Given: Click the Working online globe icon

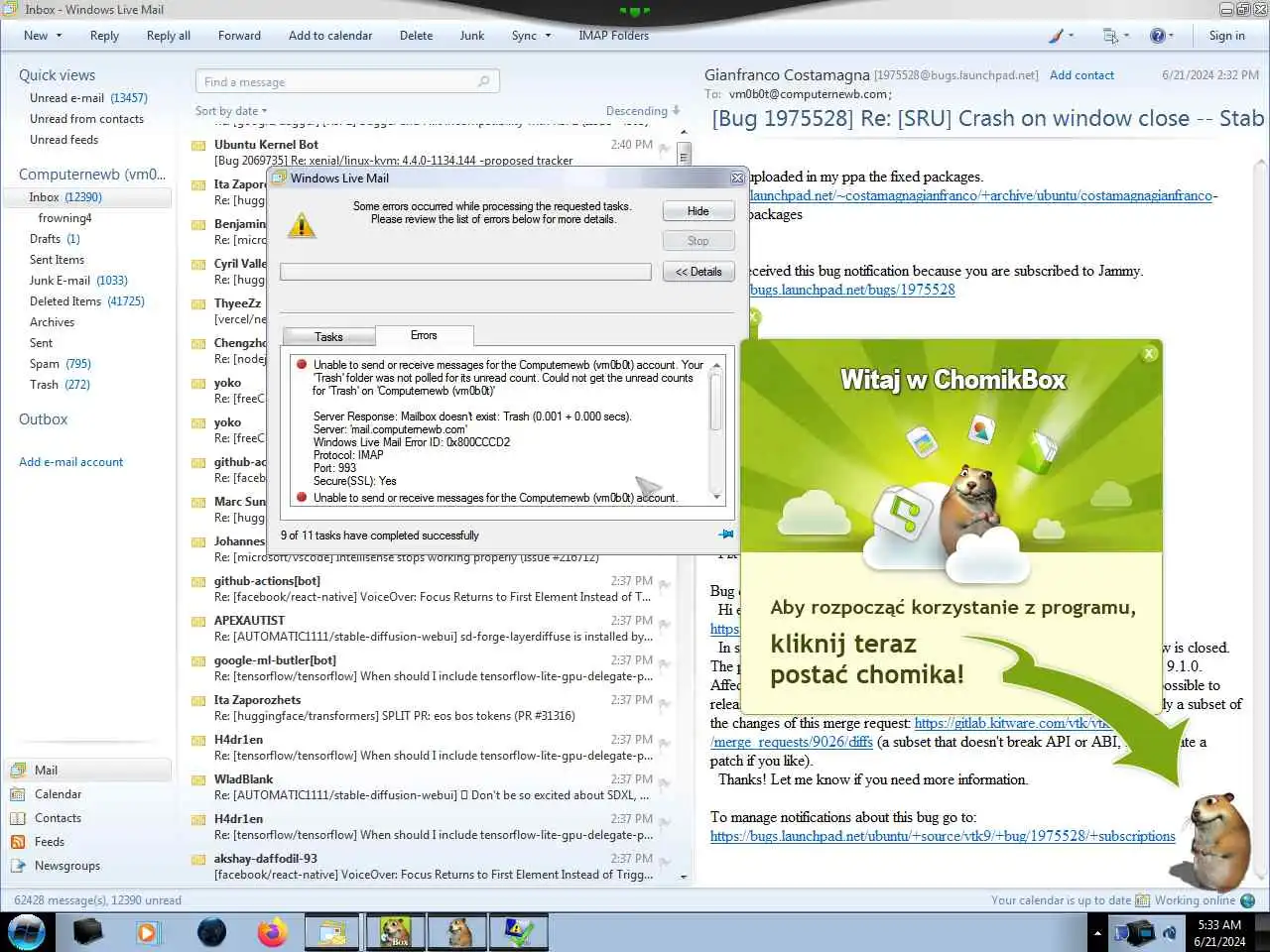Looking at the screenshot, I should [1248, 900].
